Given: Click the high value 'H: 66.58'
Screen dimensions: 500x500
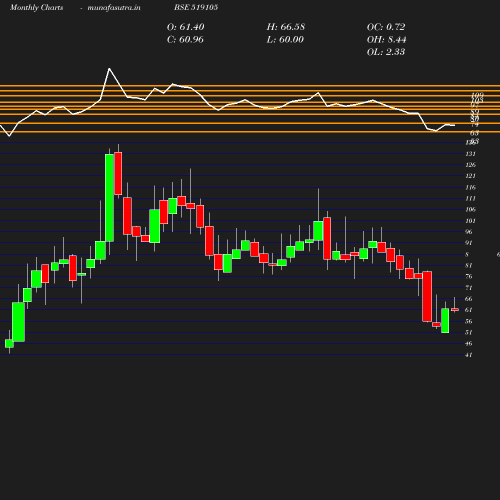Looking at the screenshot, I should tap(286, 27).
